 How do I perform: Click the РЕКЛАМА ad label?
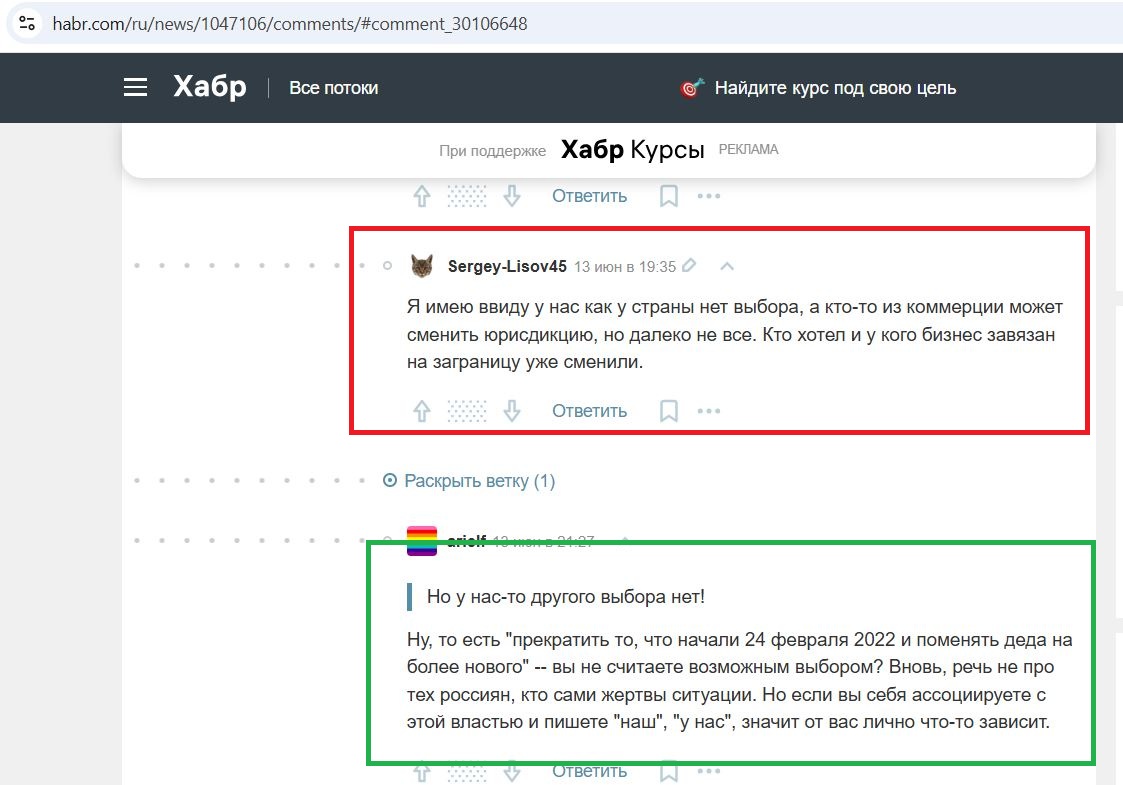click(x=748, y=150)
